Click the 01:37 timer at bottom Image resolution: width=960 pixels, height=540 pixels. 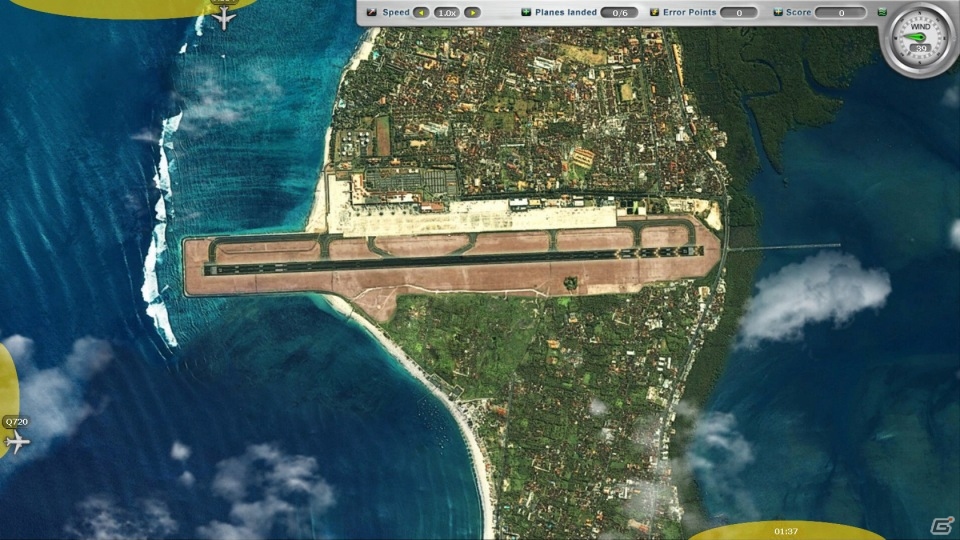click(x=786, y=531)
